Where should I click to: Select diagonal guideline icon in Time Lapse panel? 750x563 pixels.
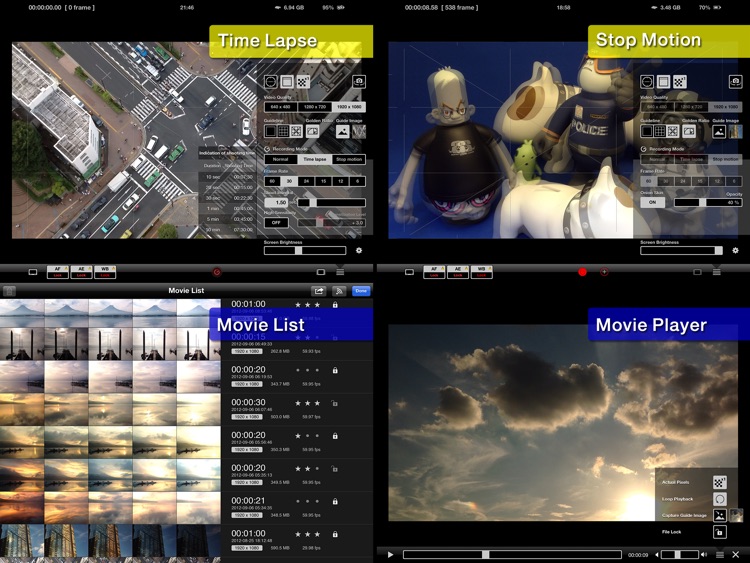click(x=296, y=131)
